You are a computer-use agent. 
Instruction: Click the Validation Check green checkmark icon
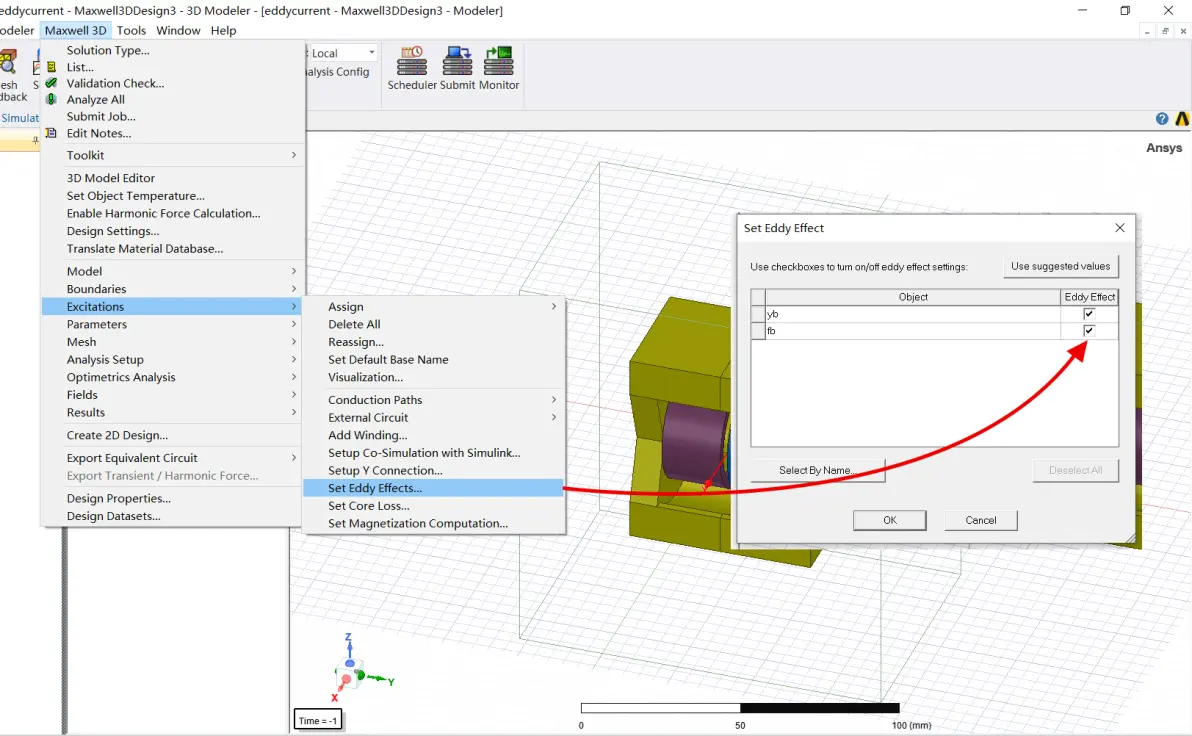click(52, 83)
